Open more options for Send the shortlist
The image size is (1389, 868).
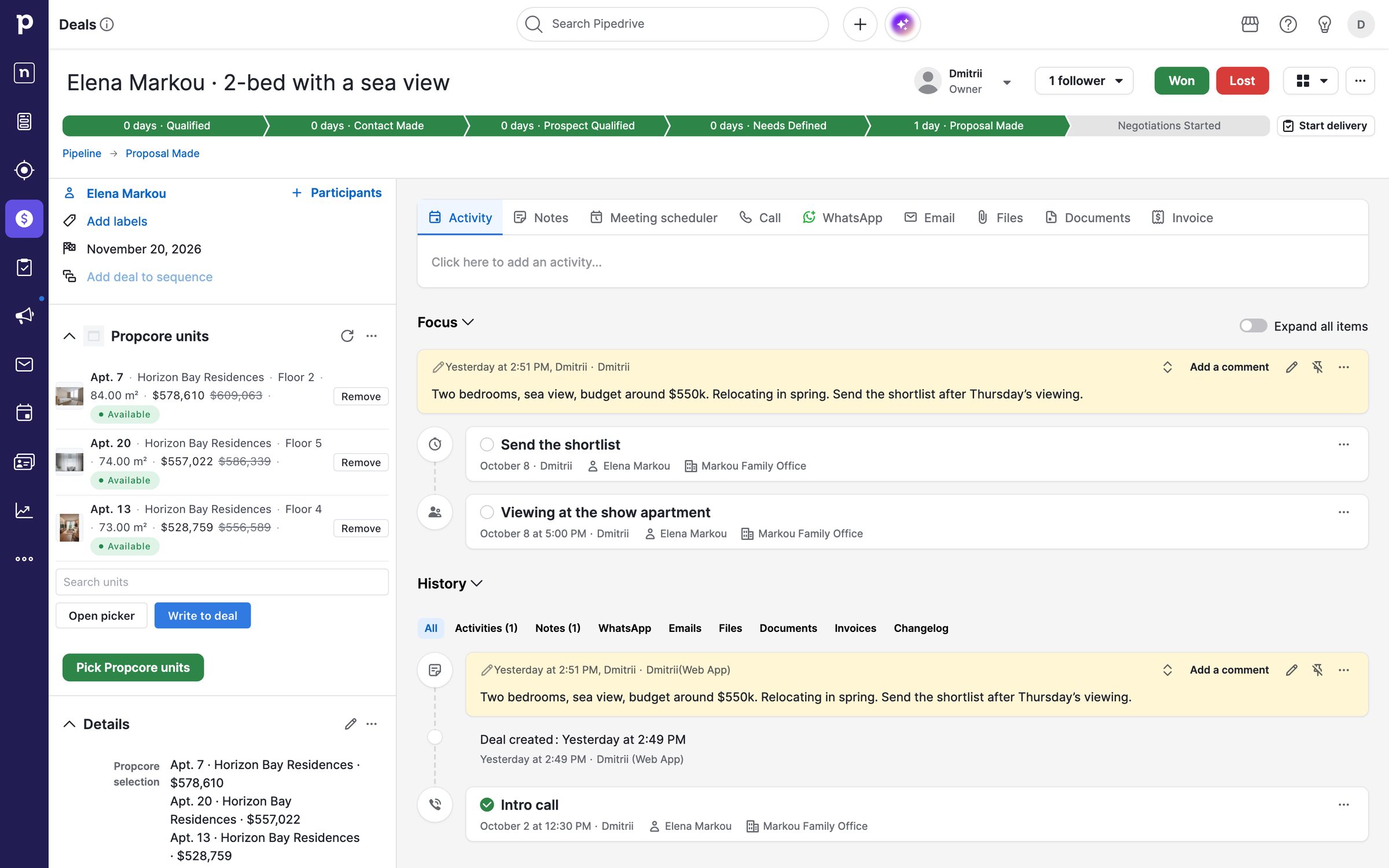(x=1344, y=444)
